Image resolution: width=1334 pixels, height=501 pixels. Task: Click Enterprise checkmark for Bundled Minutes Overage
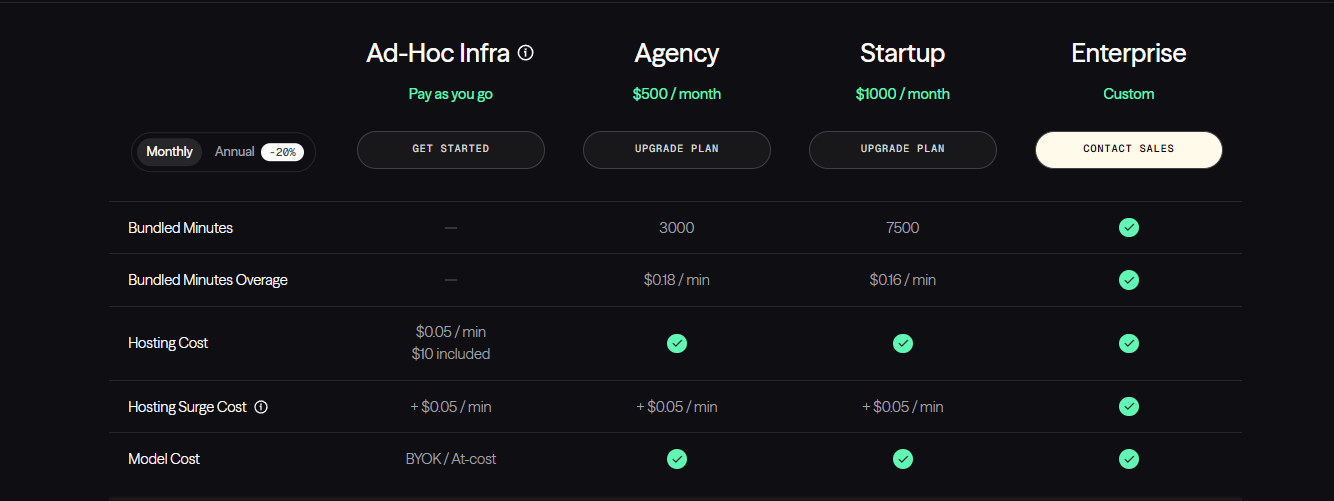[1129, 280]
